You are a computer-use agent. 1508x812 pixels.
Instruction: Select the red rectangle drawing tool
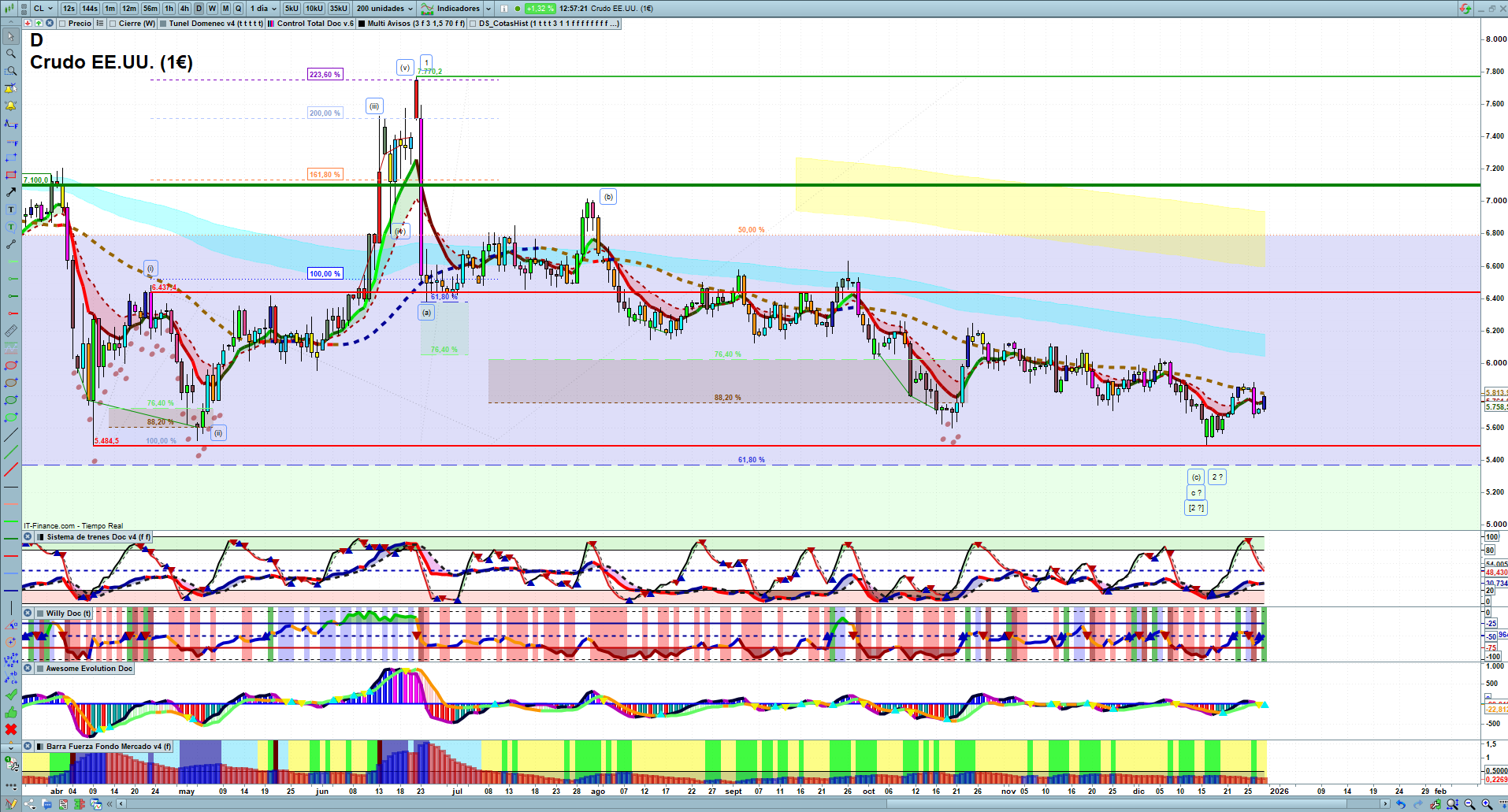(x=11, y=175)
